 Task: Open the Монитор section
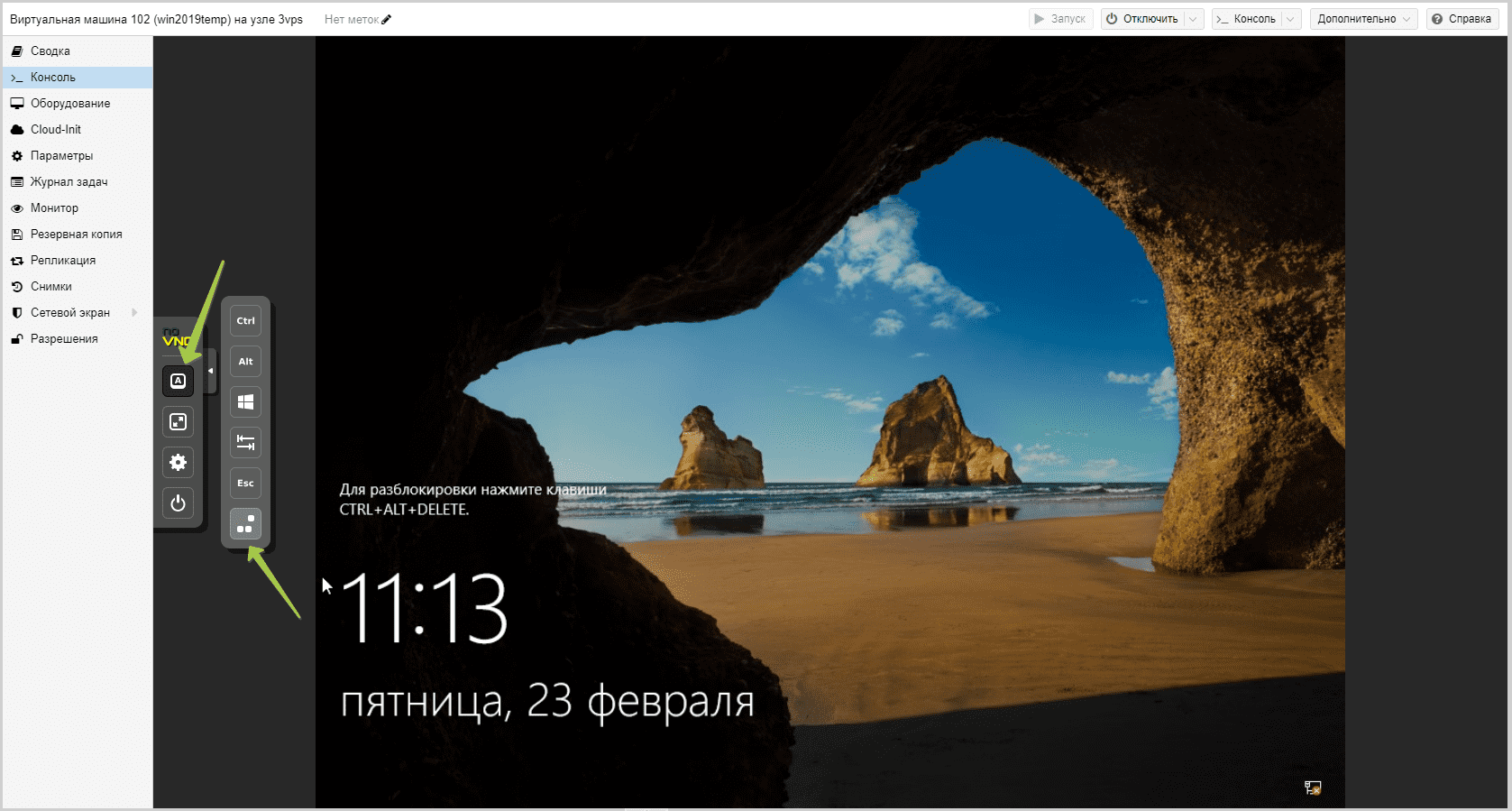pos(78,207)
